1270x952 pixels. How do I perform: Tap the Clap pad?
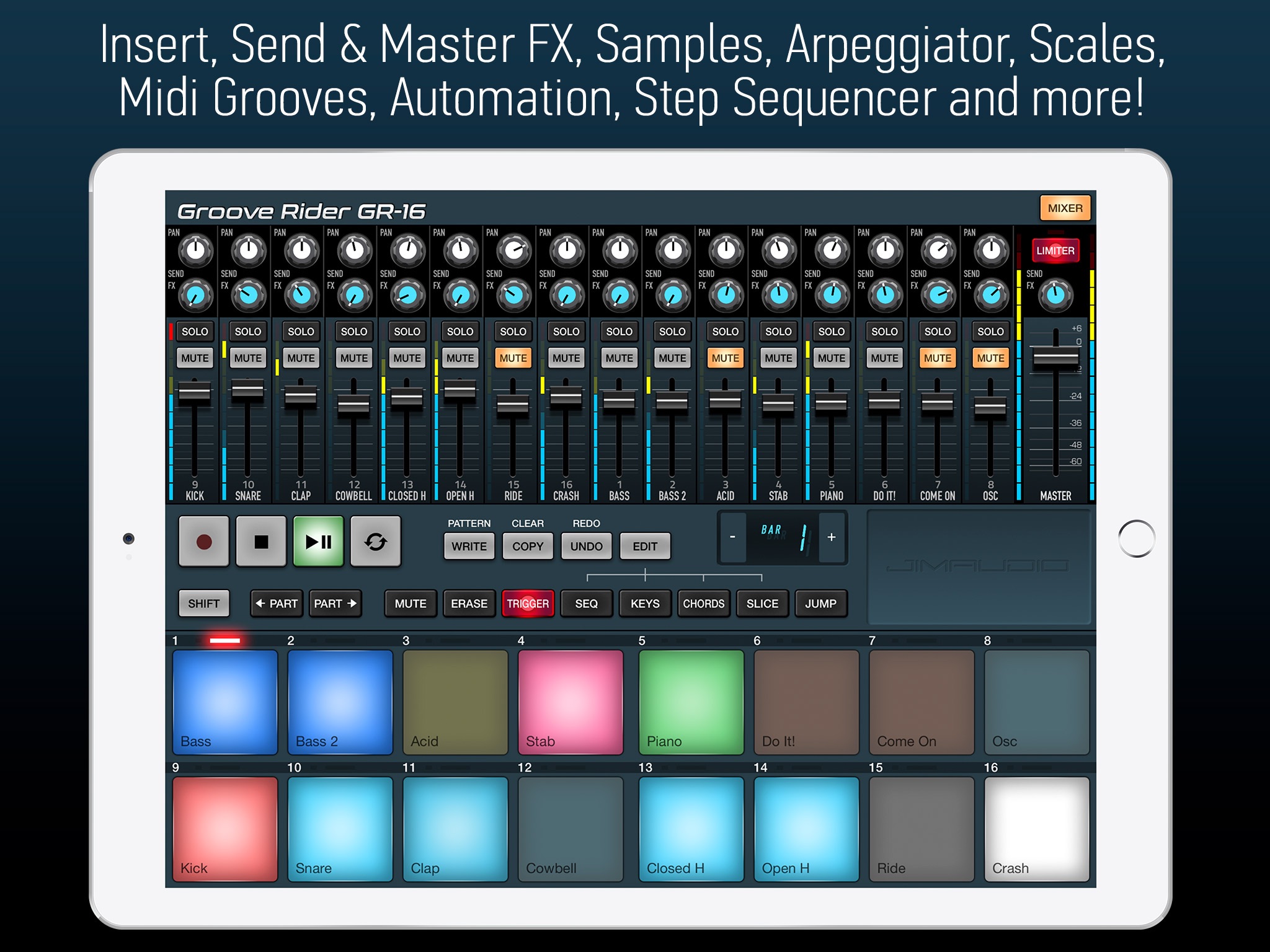456,829
